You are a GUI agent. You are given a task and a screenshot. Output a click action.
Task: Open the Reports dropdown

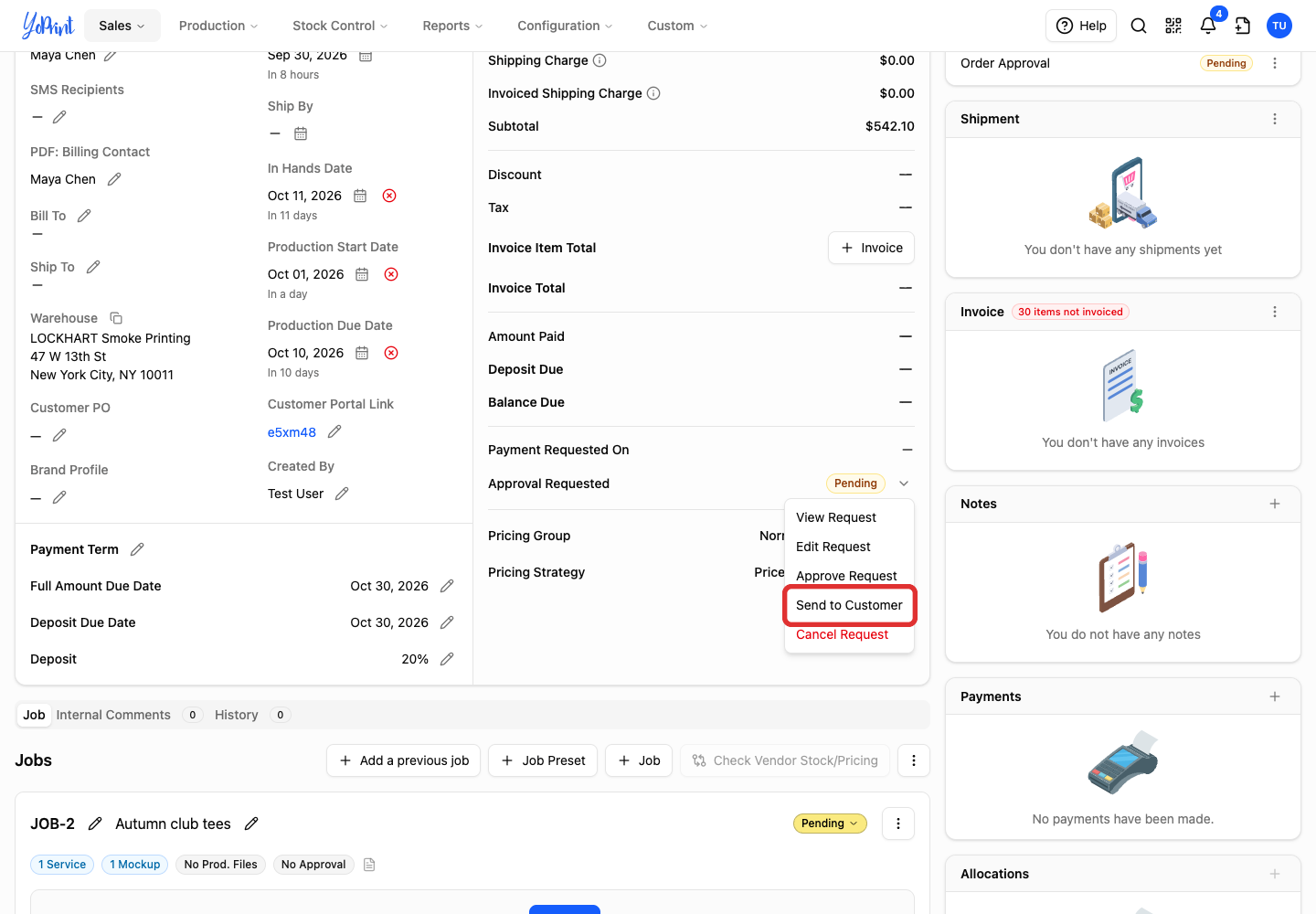[x=452, y=26]
